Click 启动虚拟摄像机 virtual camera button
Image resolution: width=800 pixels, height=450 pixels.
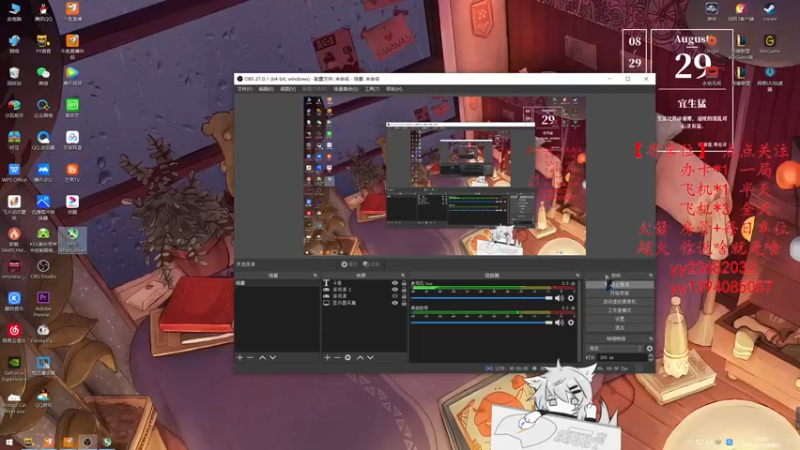pyautogui.click(x=619, y=302)
